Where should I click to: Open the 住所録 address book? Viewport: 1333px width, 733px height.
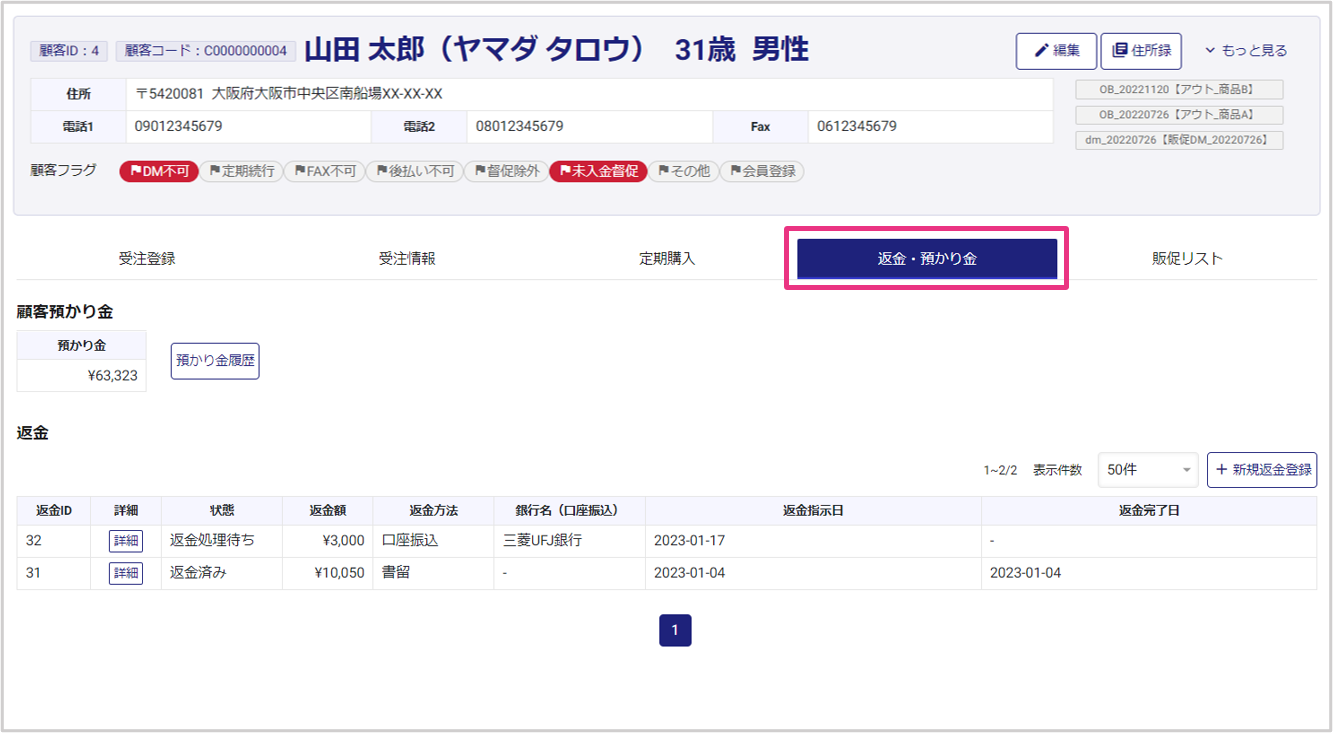coord(1141,51)
